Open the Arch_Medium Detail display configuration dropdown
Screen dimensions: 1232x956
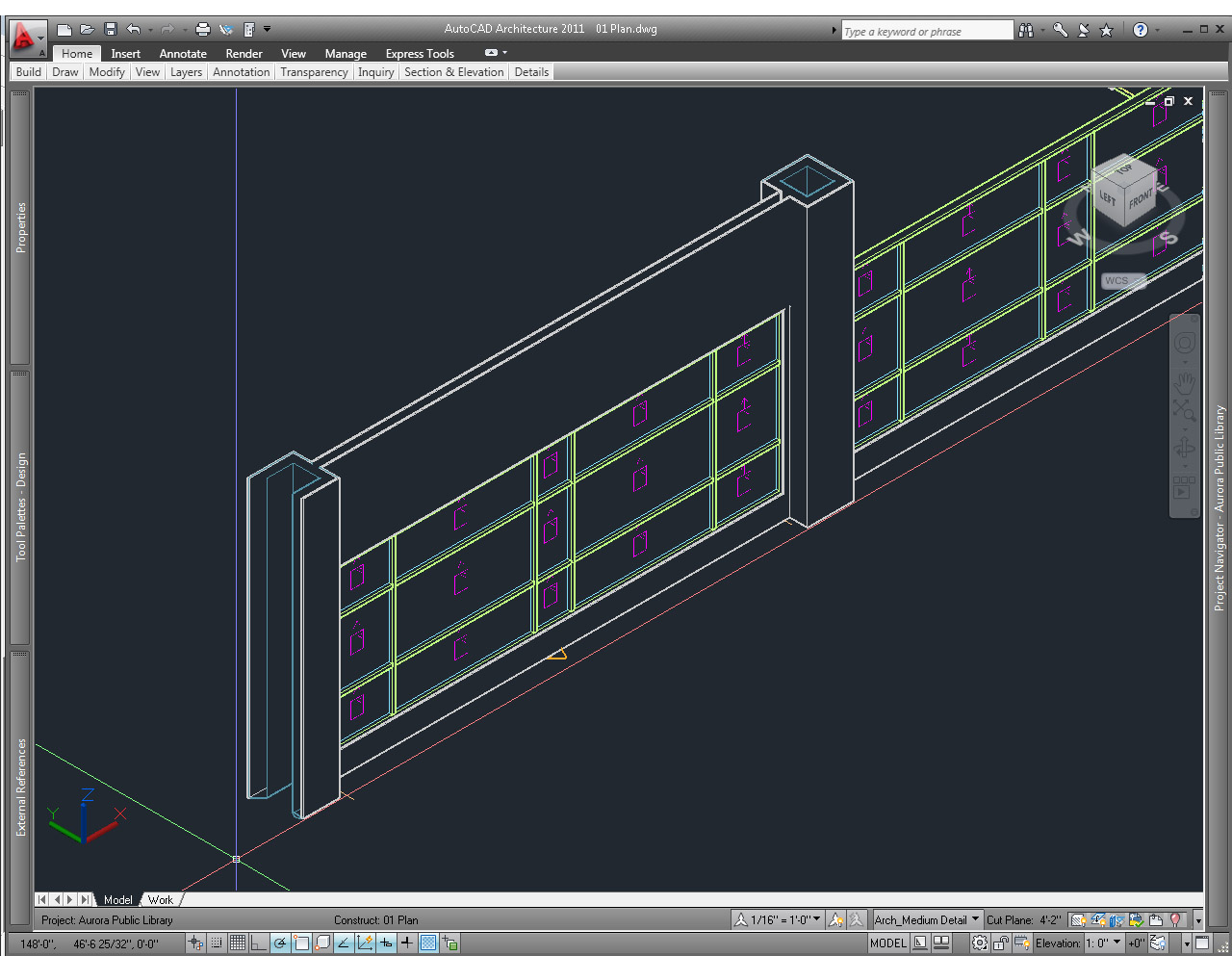pos(926,919)
